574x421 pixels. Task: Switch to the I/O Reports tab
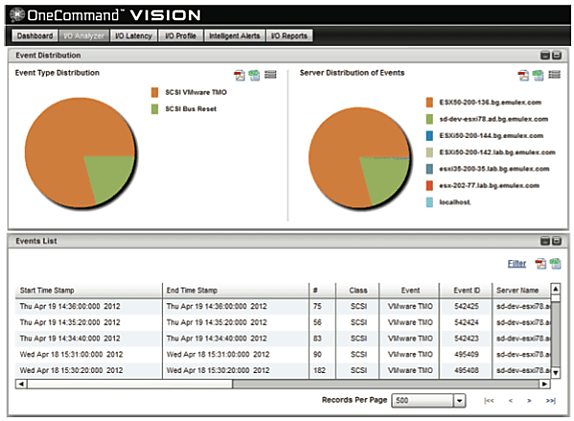point(289,36)
